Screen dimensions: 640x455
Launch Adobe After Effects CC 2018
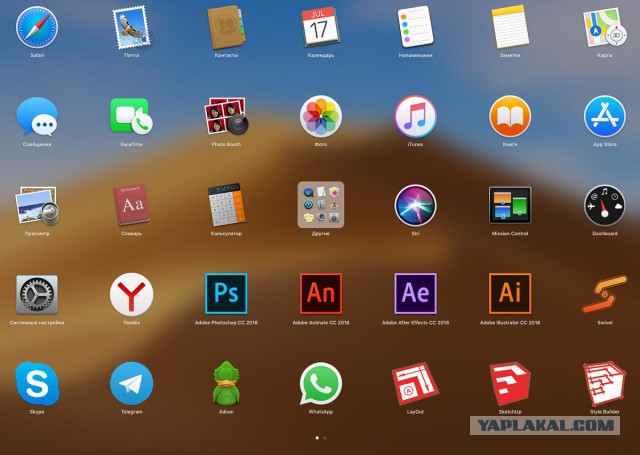pyautogui.click(x=415, y=294)
